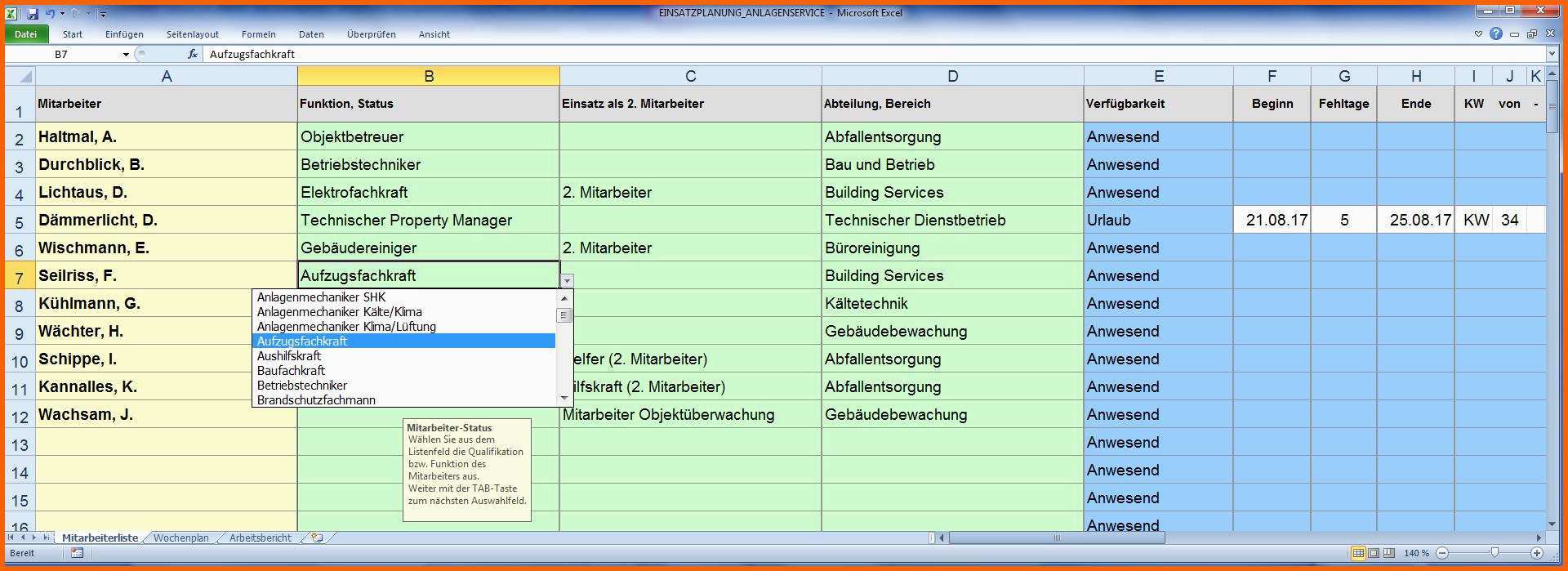The width and height of the screenshot is (1568, 571).
Task: Click the Bau und Betrieb cell
Action: pos(952,164)
